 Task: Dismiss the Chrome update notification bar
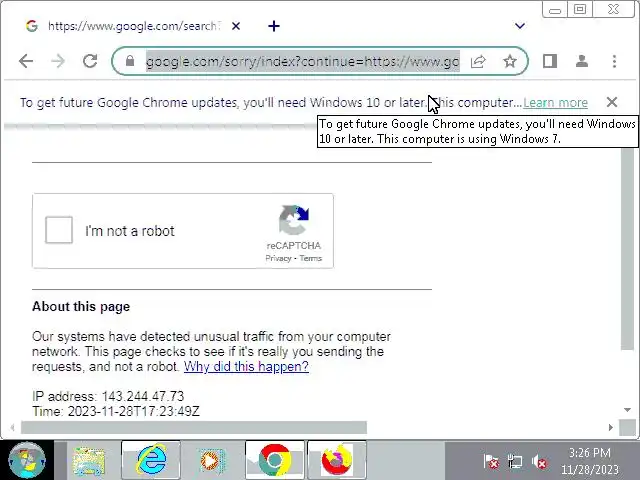click(612, 102)
